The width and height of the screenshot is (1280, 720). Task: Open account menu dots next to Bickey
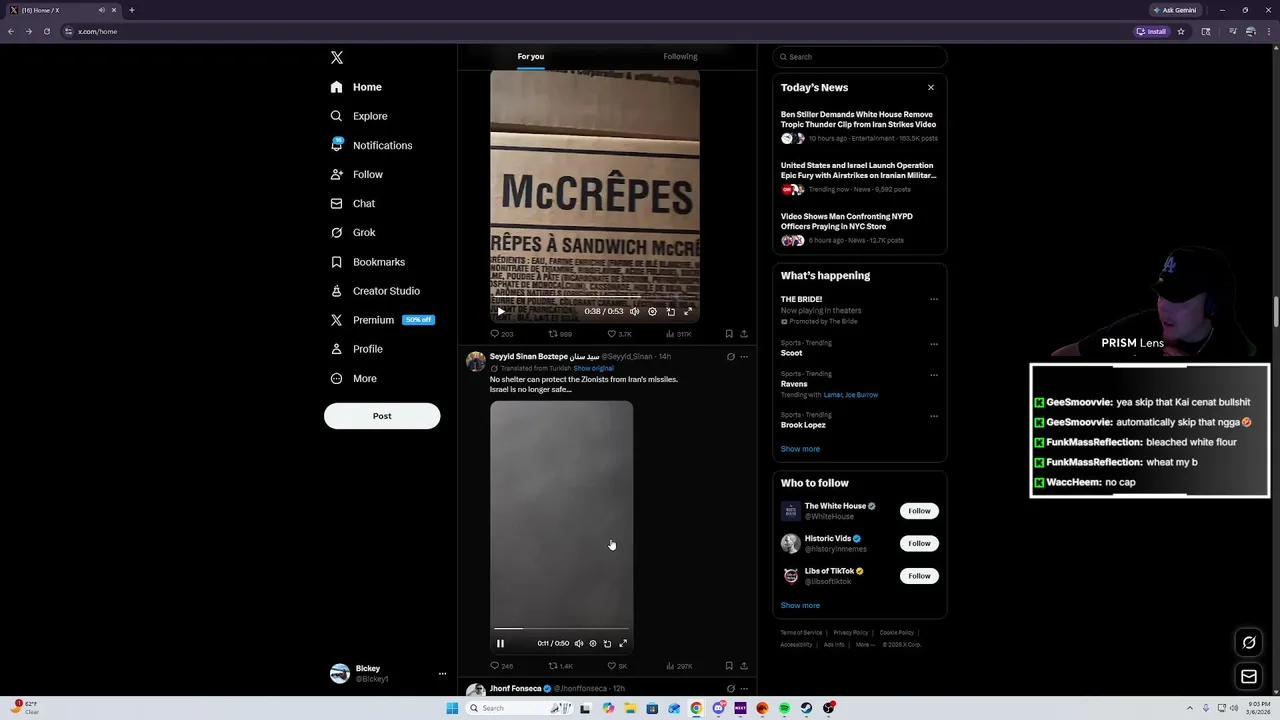coord(442,674)
